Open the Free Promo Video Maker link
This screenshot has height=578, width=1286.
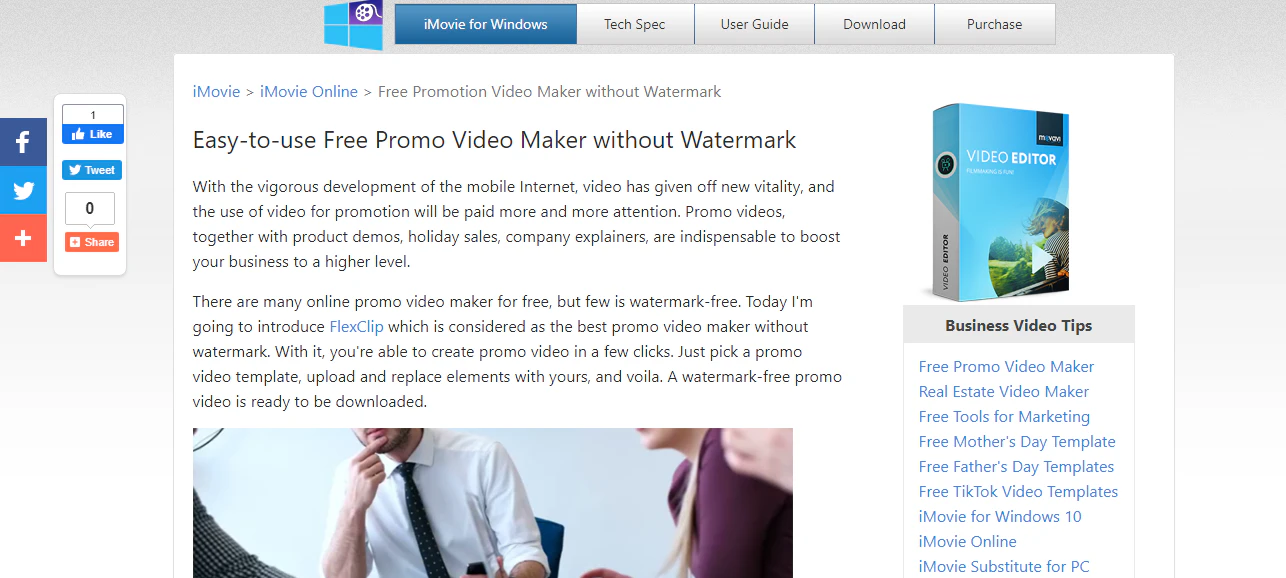(1006, 366)
